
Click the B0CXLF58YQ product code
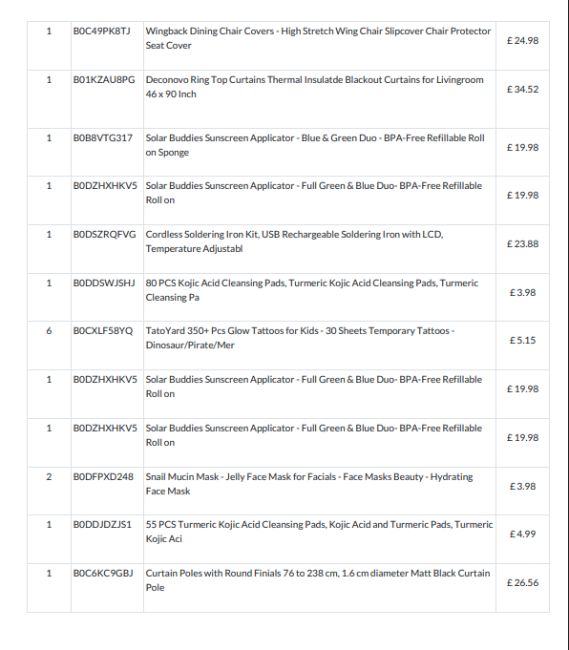point(103,331)
